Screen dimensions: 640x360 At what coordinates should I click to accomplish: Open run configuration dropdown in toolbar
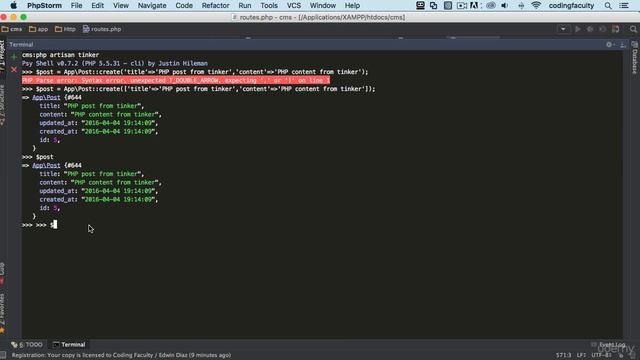coord(563,29)
